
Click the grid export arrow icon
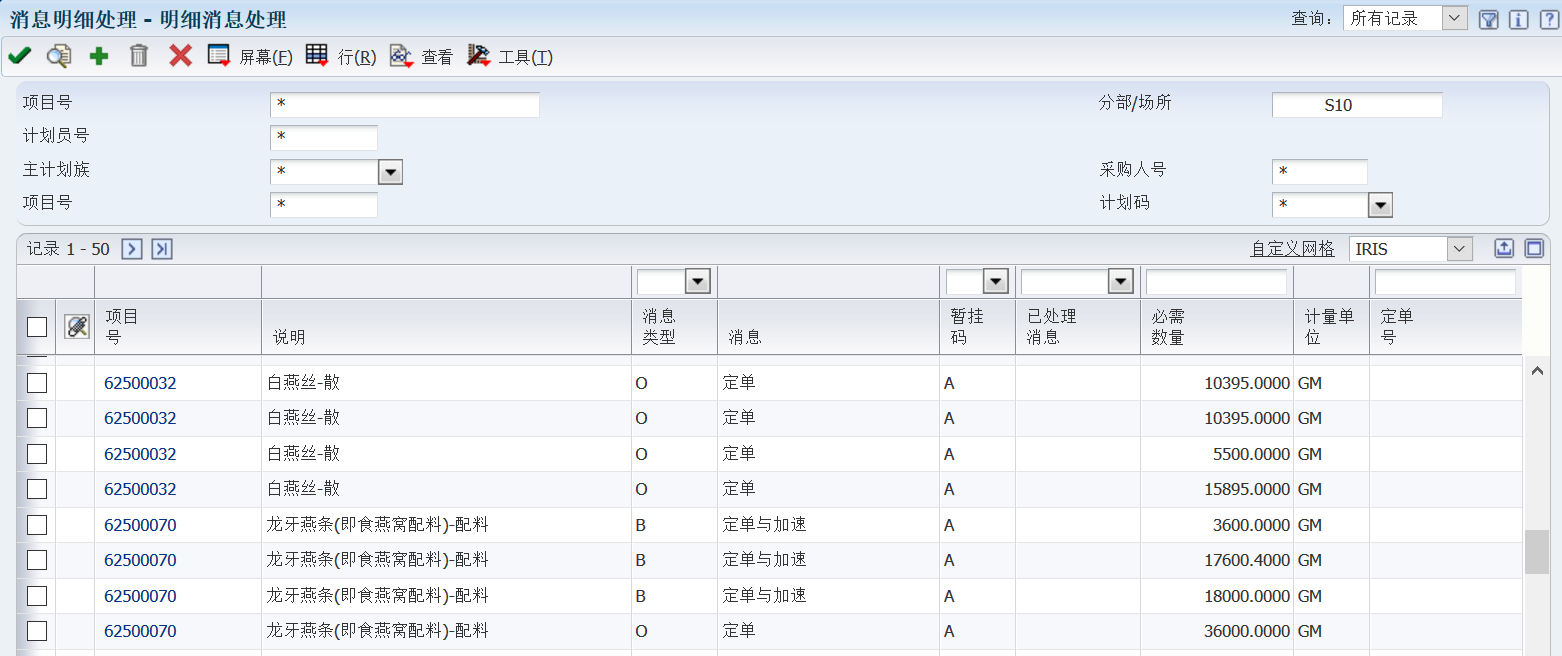[x=1504, y=249]
